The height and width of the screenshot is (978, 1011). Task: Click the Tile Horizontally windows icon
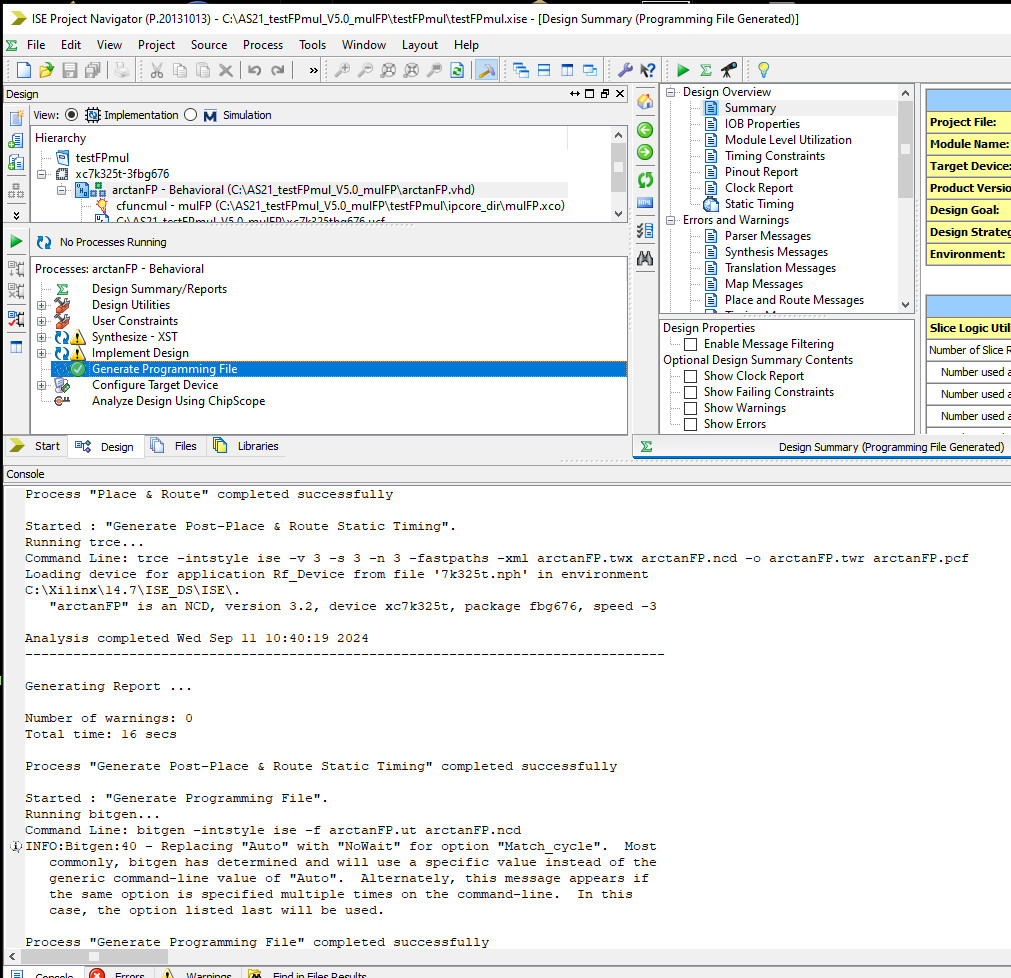(x=544, y=70)
